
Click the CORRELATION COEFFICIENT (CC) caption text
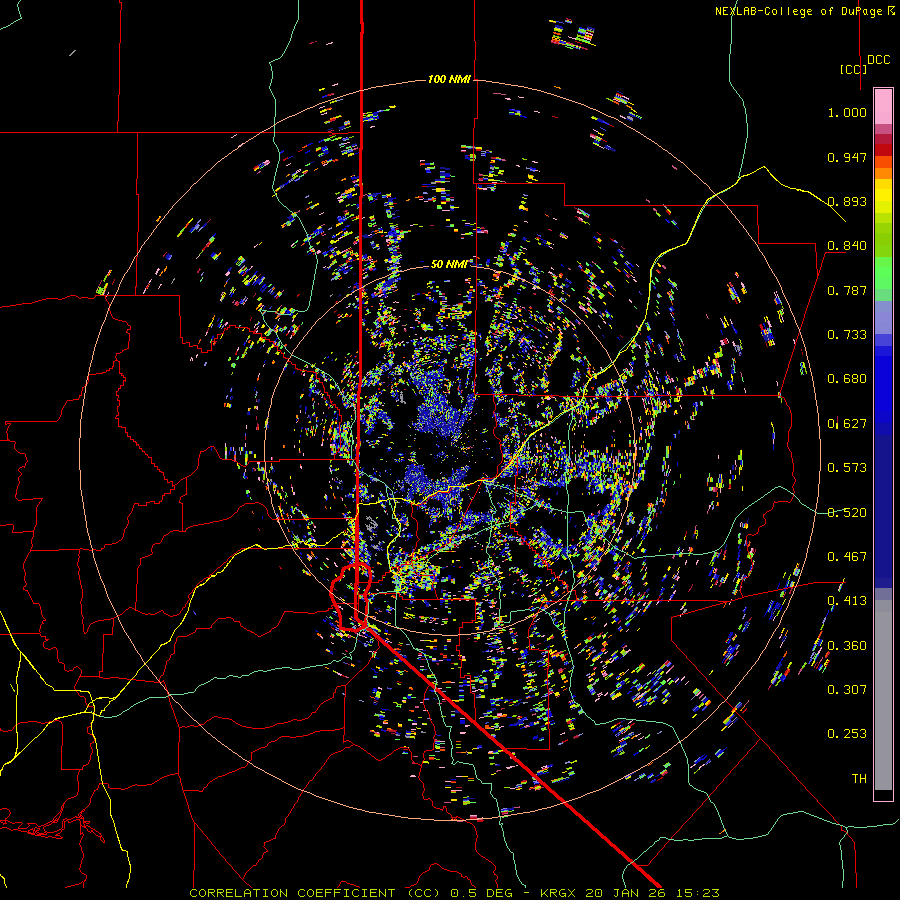(x=315, y=893)
